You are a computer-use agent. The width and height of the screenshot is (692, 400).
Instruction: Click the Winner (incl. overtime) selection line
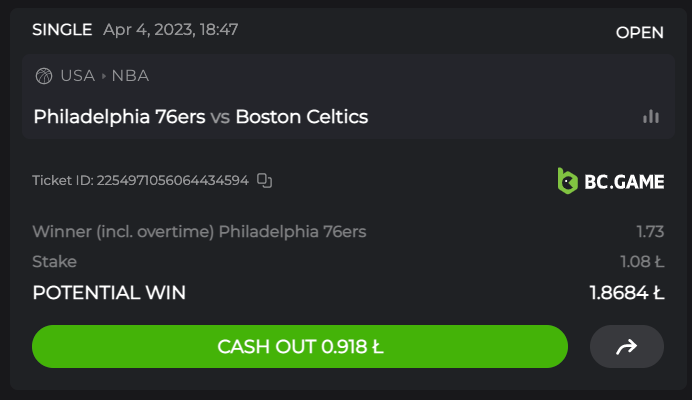(x=199, y=232)
